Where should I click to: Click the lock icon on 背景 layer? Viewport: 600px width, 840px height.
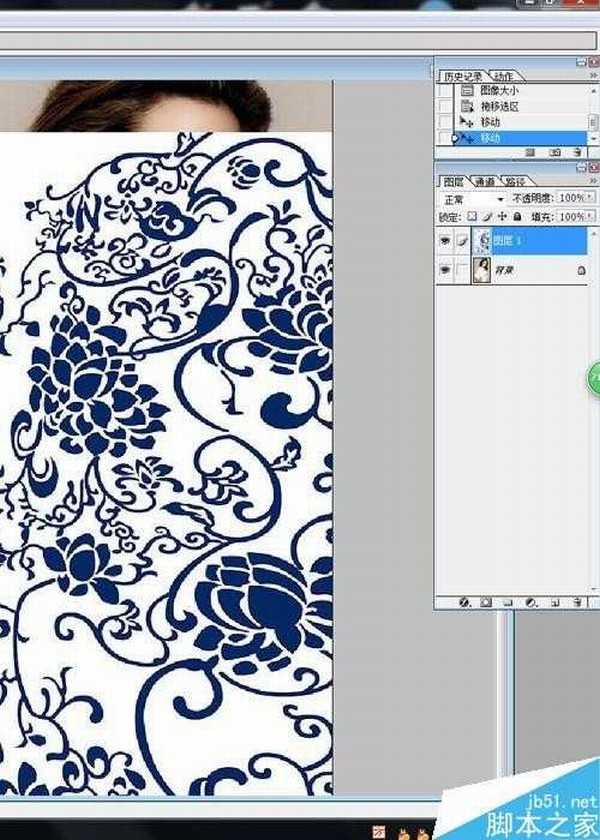[582, 271]
